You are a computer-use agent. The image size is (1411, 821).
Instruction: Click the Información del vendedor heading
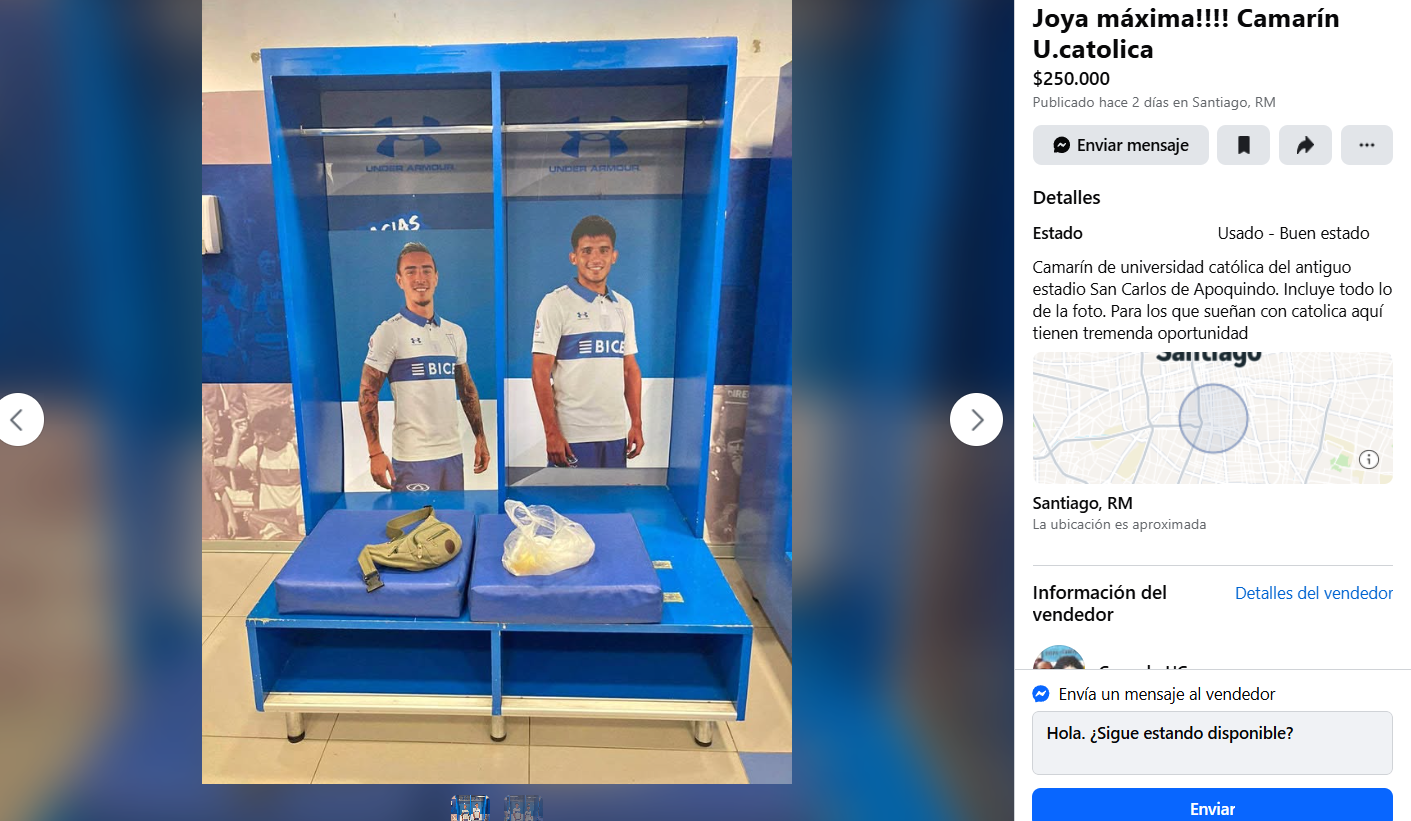click(1100, 603)
